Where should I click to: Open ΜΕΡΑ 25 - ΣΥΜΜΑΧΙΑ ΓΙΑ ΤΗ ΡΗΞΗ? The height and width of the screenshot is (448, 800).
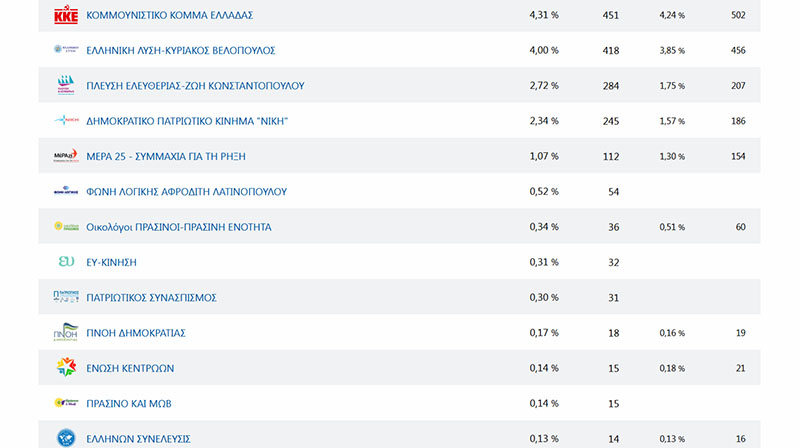166,157
